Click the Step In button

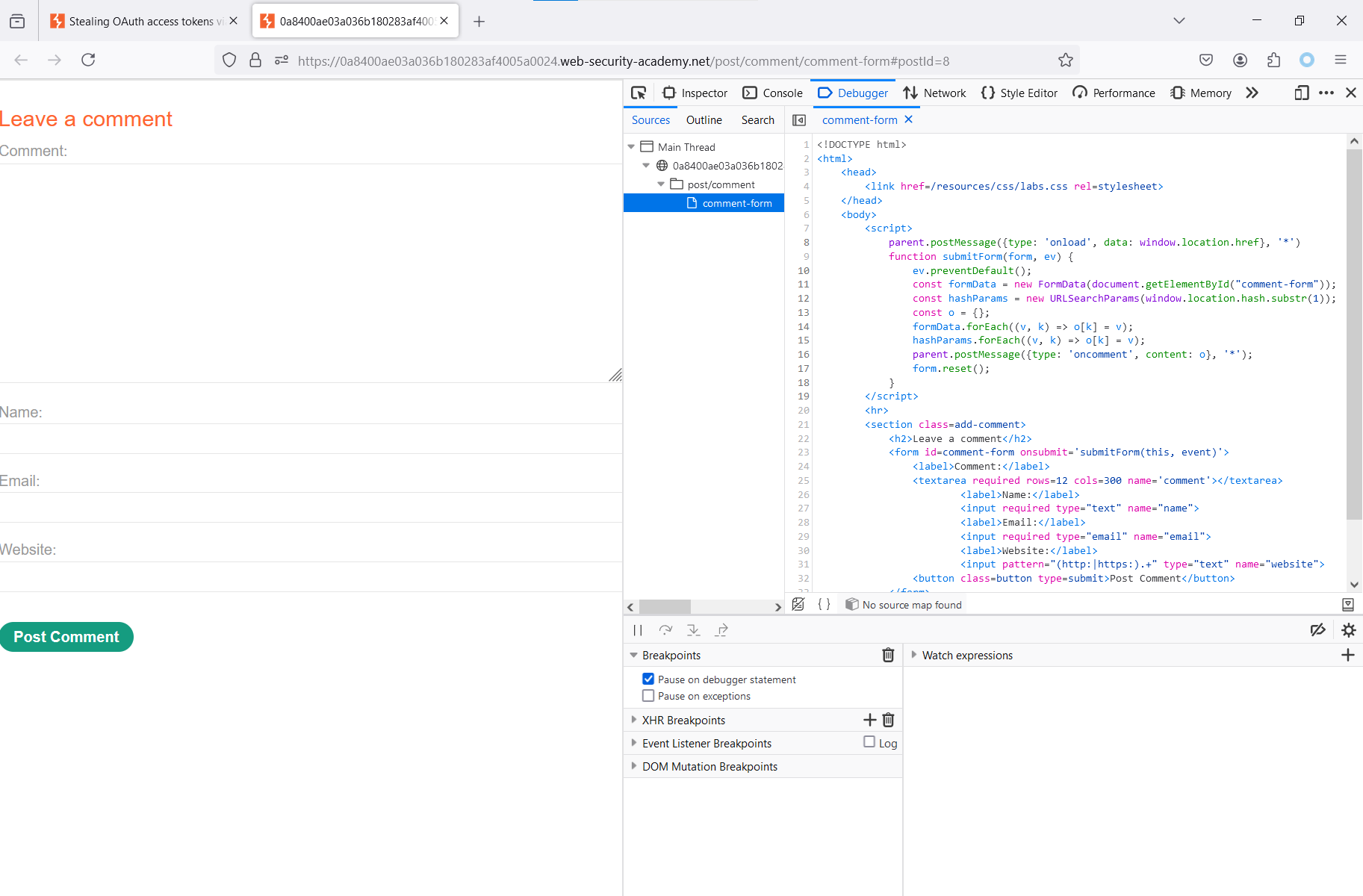[x=694, y=630]
